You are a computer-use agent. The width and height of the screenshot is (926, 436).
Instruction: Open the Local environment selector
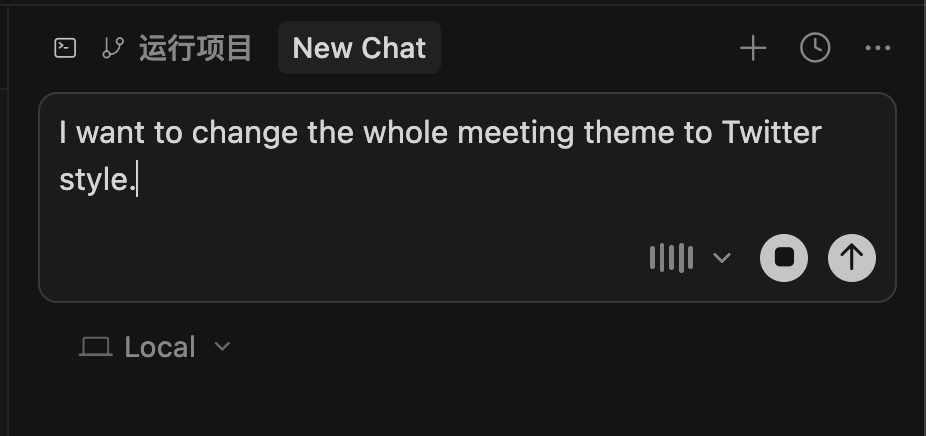coord(159,347)
